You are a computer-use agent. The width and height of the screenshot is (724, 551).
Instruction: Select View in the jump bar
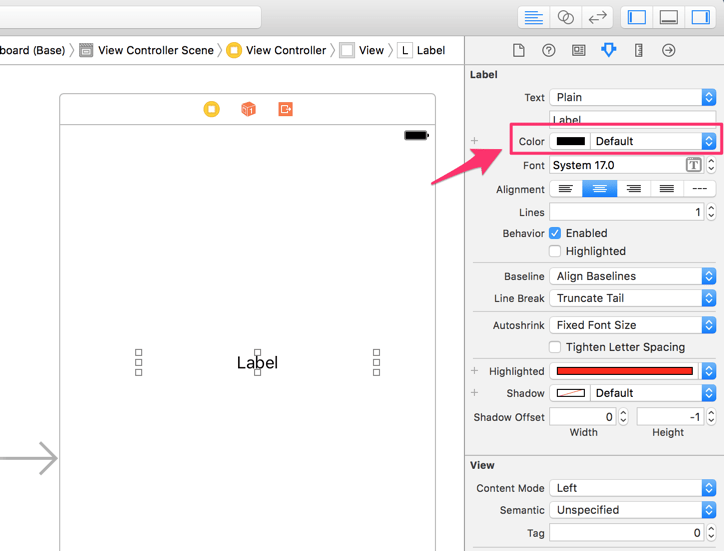click(x=371, y=50)
